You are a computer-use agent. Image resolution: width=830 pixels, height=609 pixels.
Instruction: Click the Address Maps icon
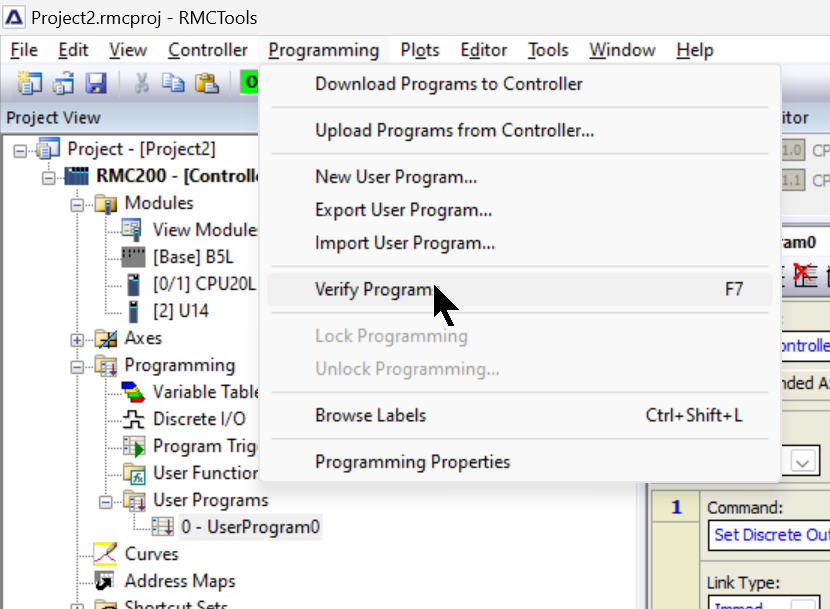tap(105, 581)
